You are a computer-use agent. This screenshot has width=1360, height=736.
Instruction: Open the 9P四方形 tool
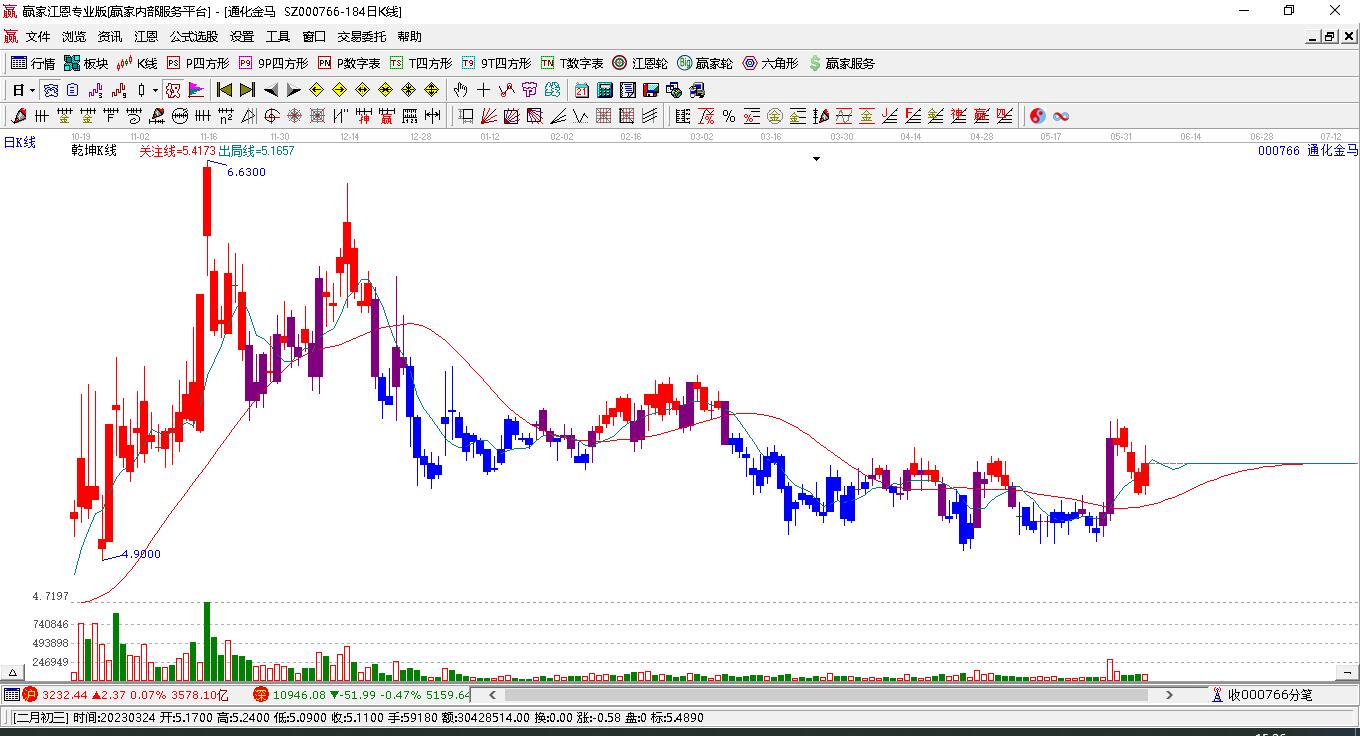click(x=273, y=63)
